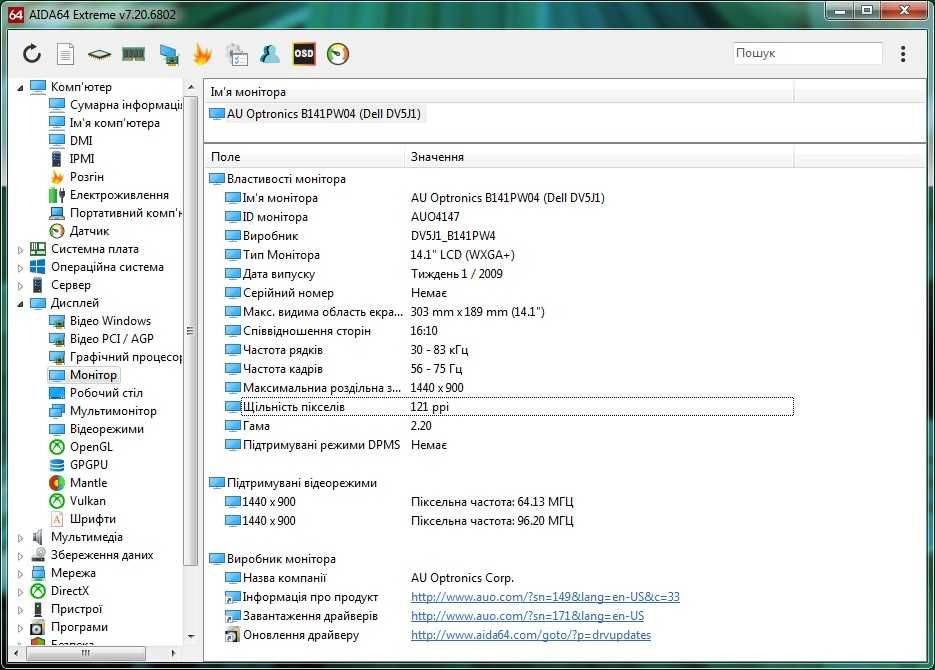Launch the flame stability test icon

[202, 54]
